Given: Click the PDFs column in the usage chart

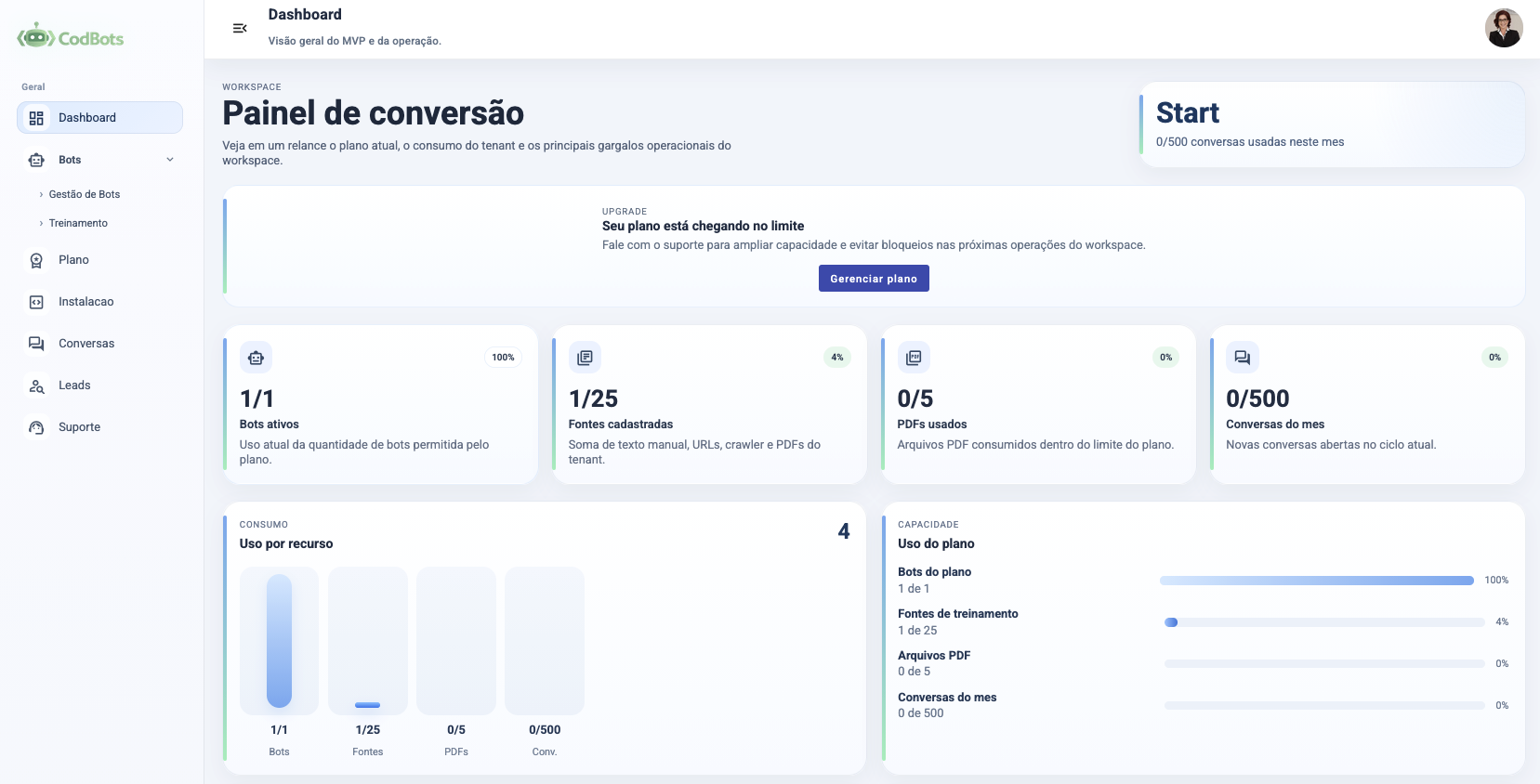Looking at the screenshot, I should pos(456,641).
